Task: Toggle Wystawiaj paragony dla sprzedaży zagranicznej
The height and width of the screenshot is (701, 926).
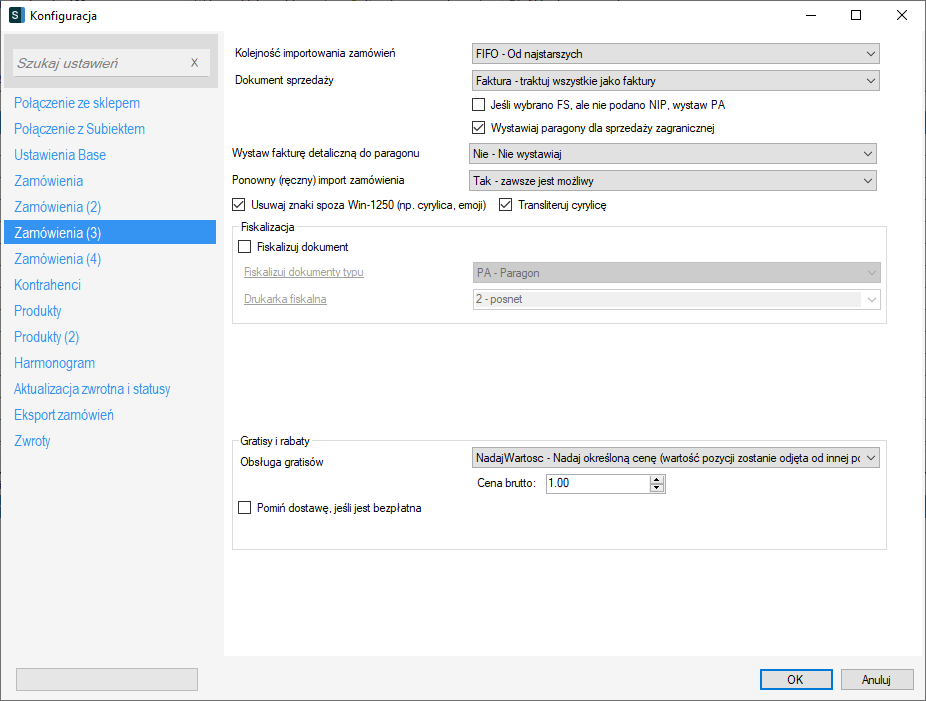Action: 478,128
